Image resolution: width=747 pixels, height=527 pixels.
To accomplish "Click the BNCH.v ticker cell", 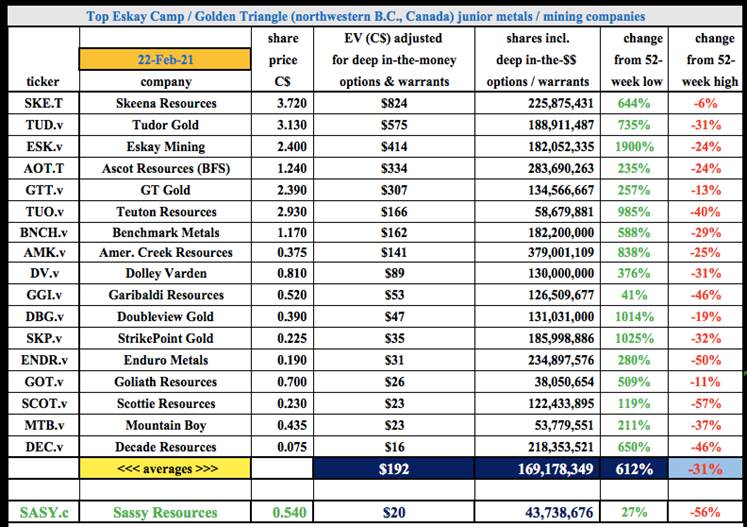I will [x=43, y=233].
